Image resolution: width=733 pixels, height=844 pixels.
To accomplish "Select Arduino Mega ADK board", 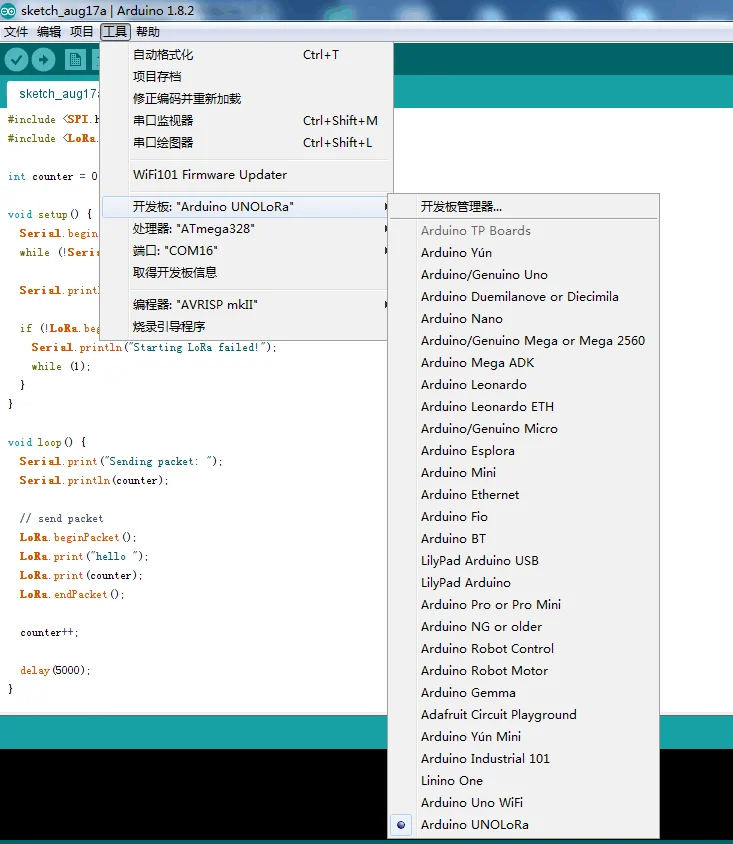I will (x=523, y=363).
